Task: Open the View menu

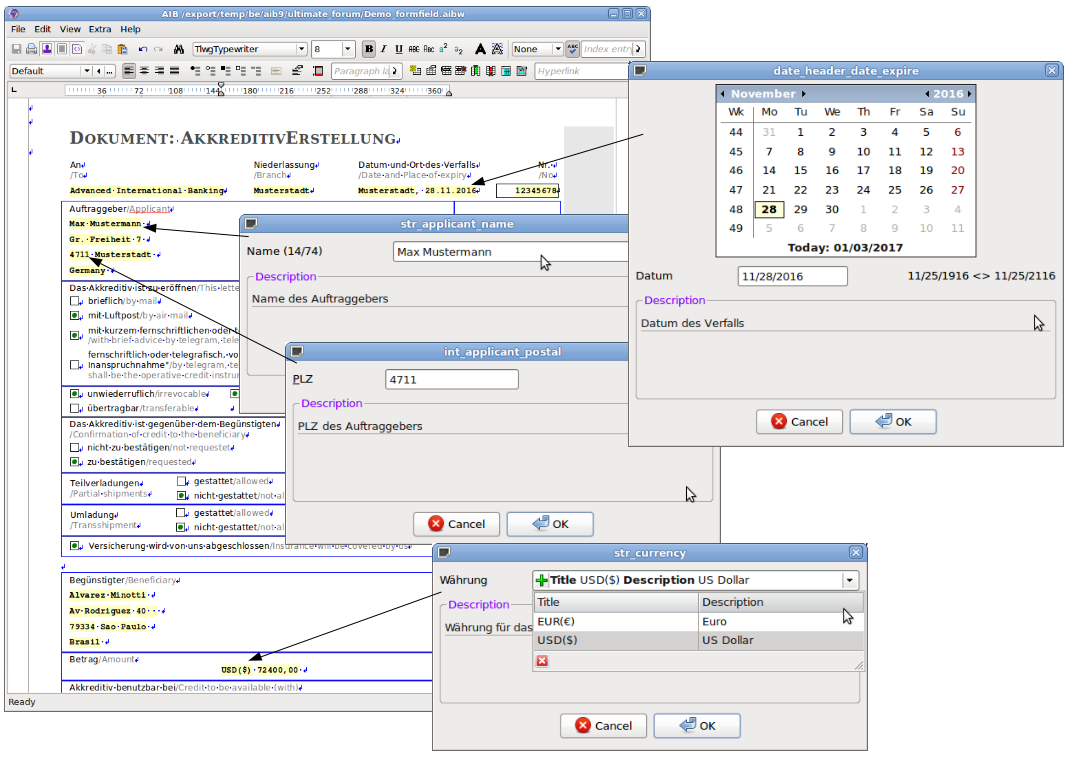Action: 70,29
